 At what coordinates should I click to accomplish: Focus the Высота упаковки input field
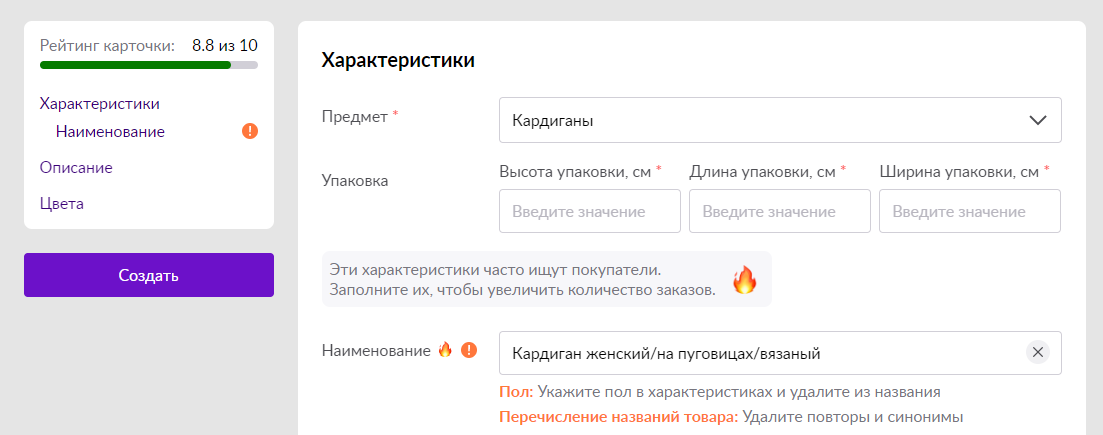[589, 211]
